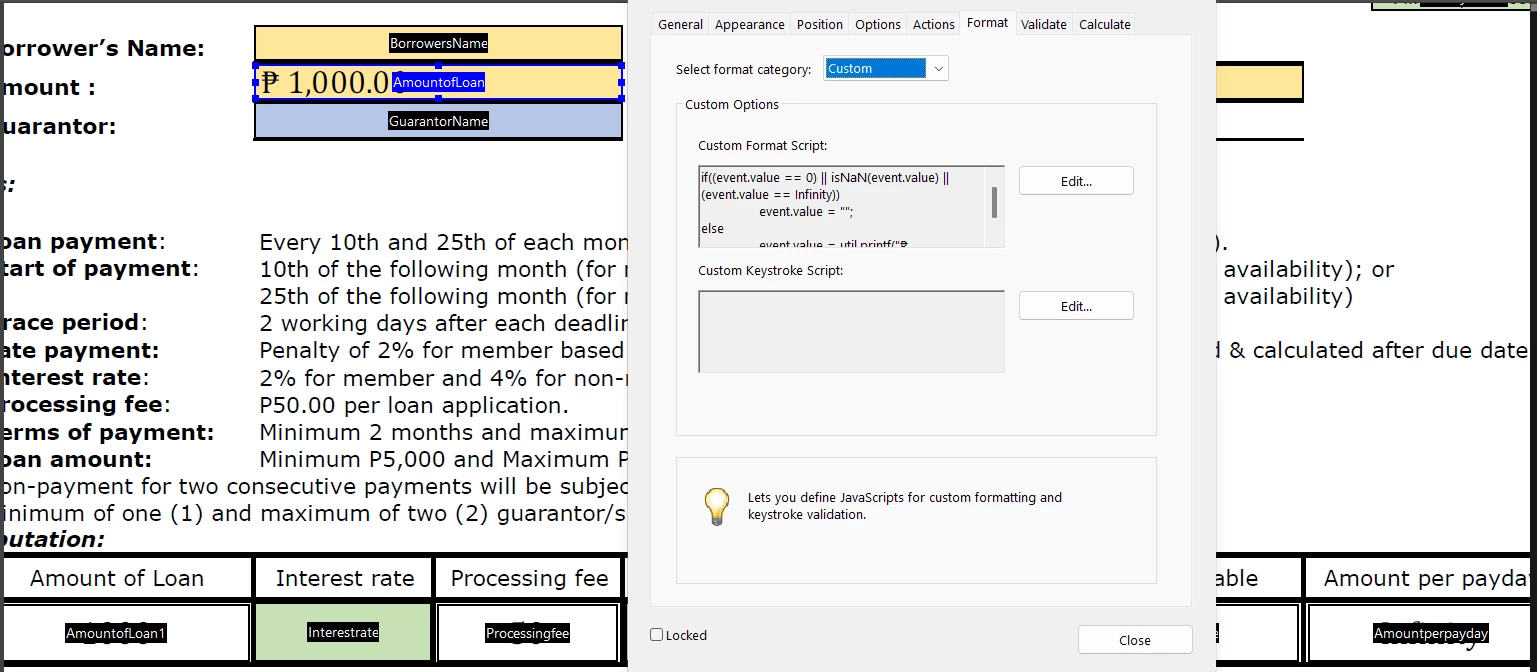Select the GuarantorName form field
This screenshot has width=1537, height=672.
(x=438, y=121)
